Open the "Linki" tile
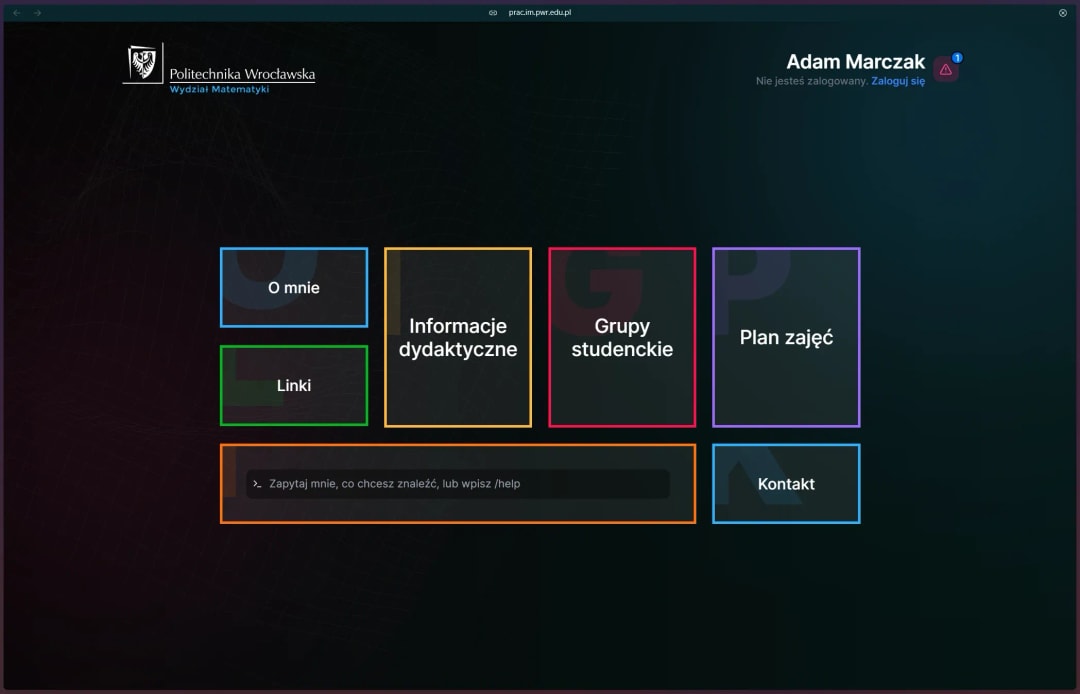1080x694 pixels. point(294,386)
